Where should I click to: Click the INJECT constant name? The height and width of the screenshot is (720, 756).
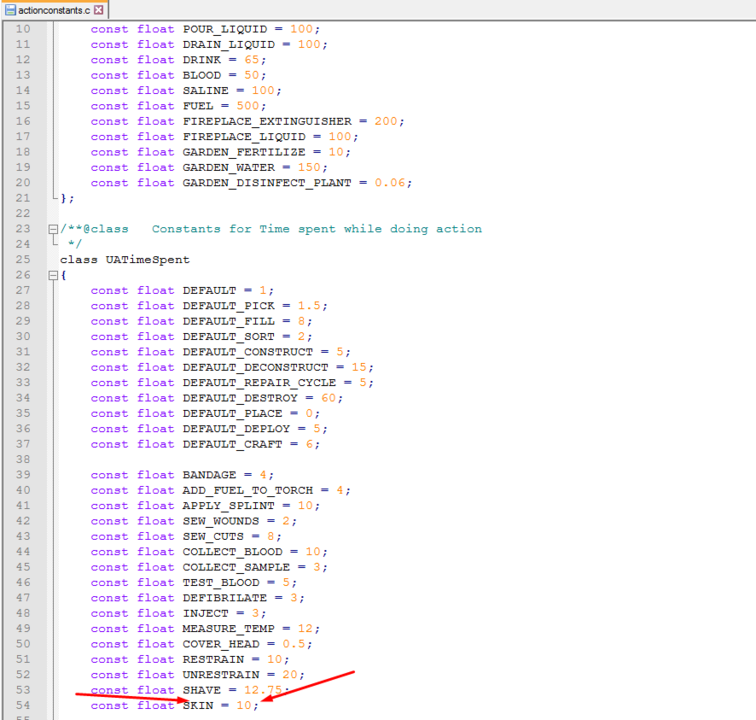(205, 613)
